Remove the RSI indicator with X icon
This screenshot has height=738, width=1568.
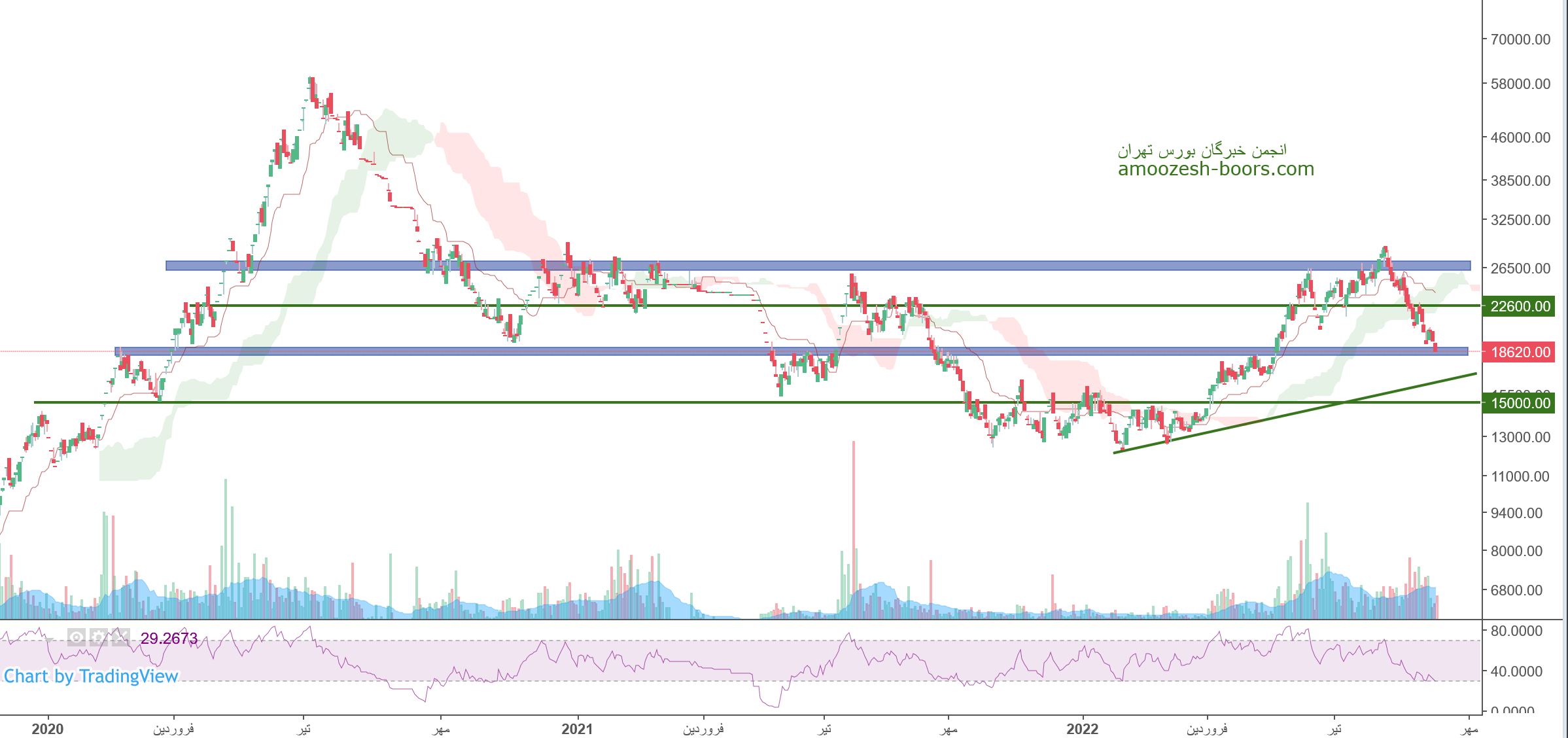120,637
